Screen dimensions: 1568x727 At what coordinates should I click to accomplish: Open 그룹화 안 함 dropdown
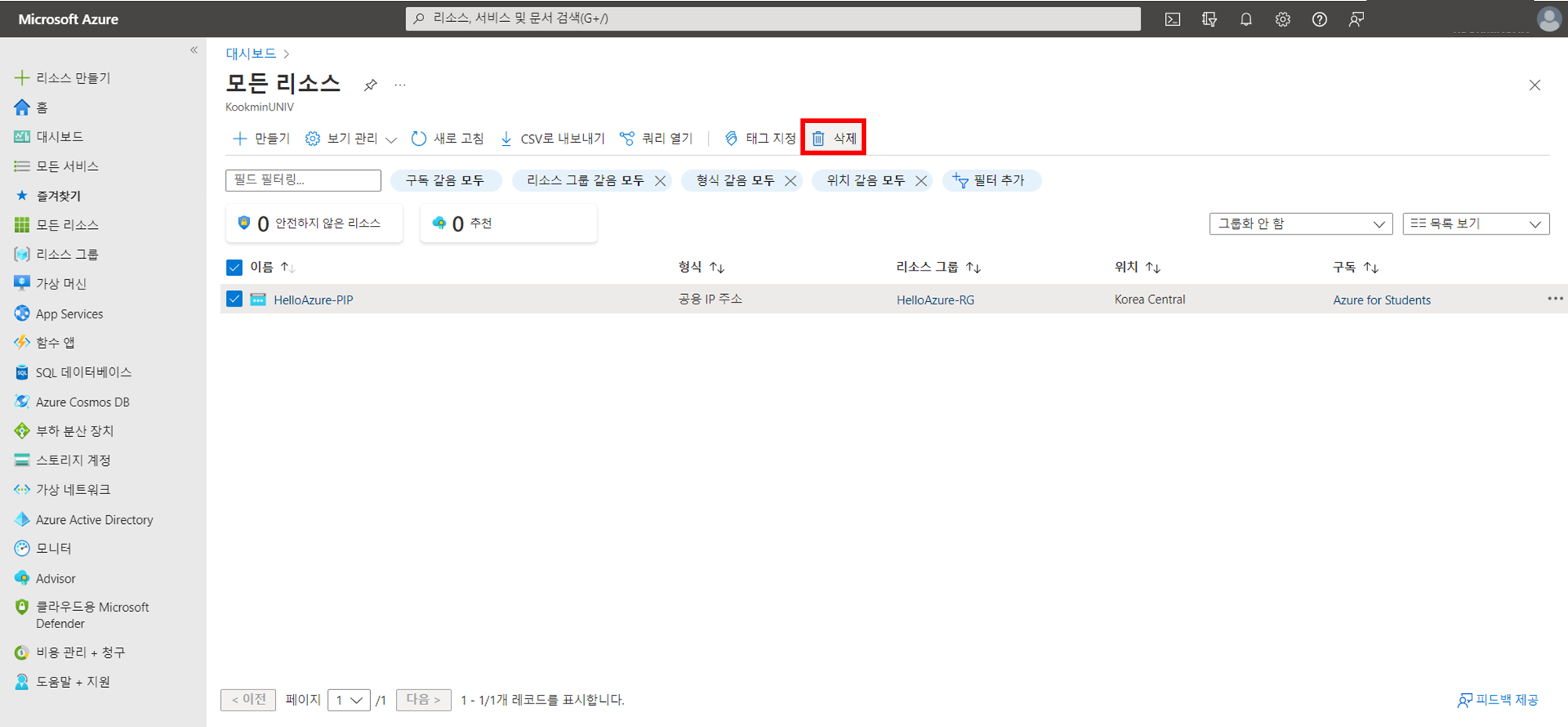1301,224
